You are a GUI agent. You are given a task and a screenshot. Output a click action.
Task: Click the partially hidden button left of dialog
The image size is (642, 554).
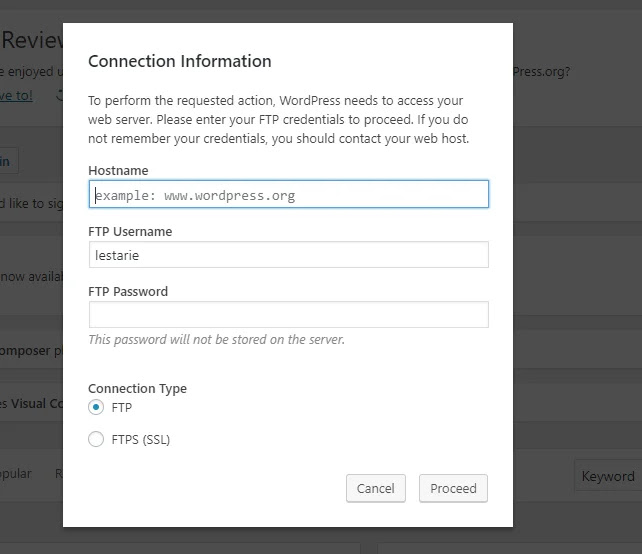(x=8, y=160)
